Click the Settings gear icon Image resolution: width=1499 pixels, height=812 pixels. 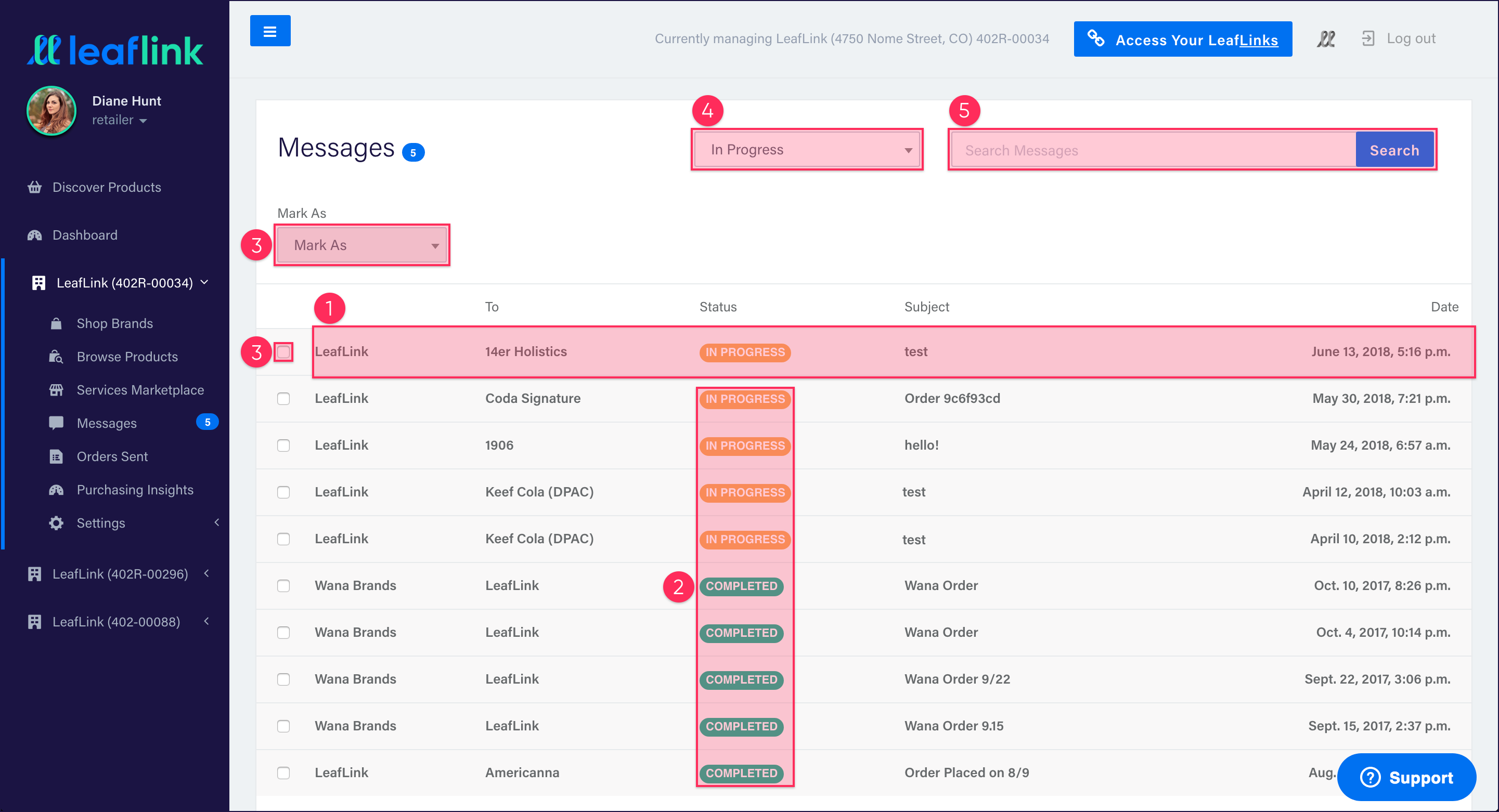[x=56, y=523]
